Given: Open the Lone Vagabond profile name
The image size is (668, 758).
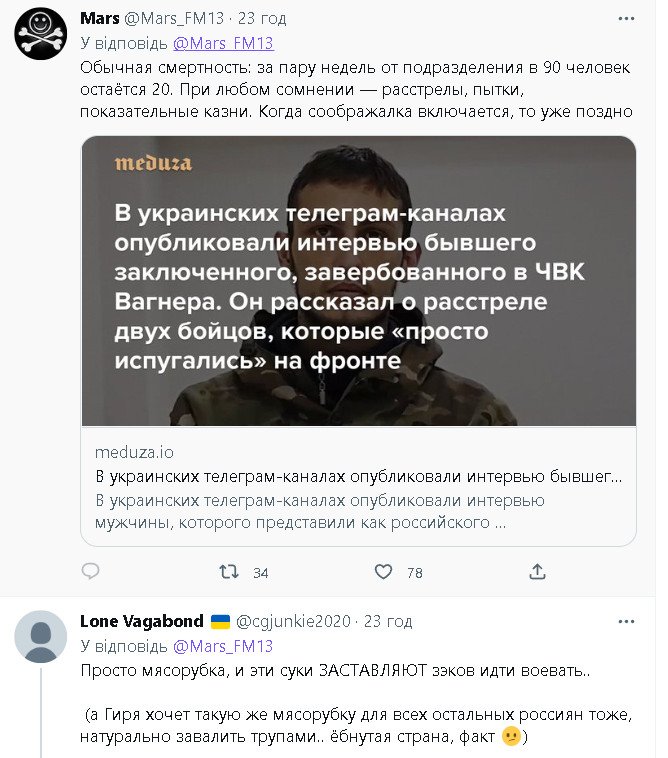Looking at the screenshot, I should 141,621.
